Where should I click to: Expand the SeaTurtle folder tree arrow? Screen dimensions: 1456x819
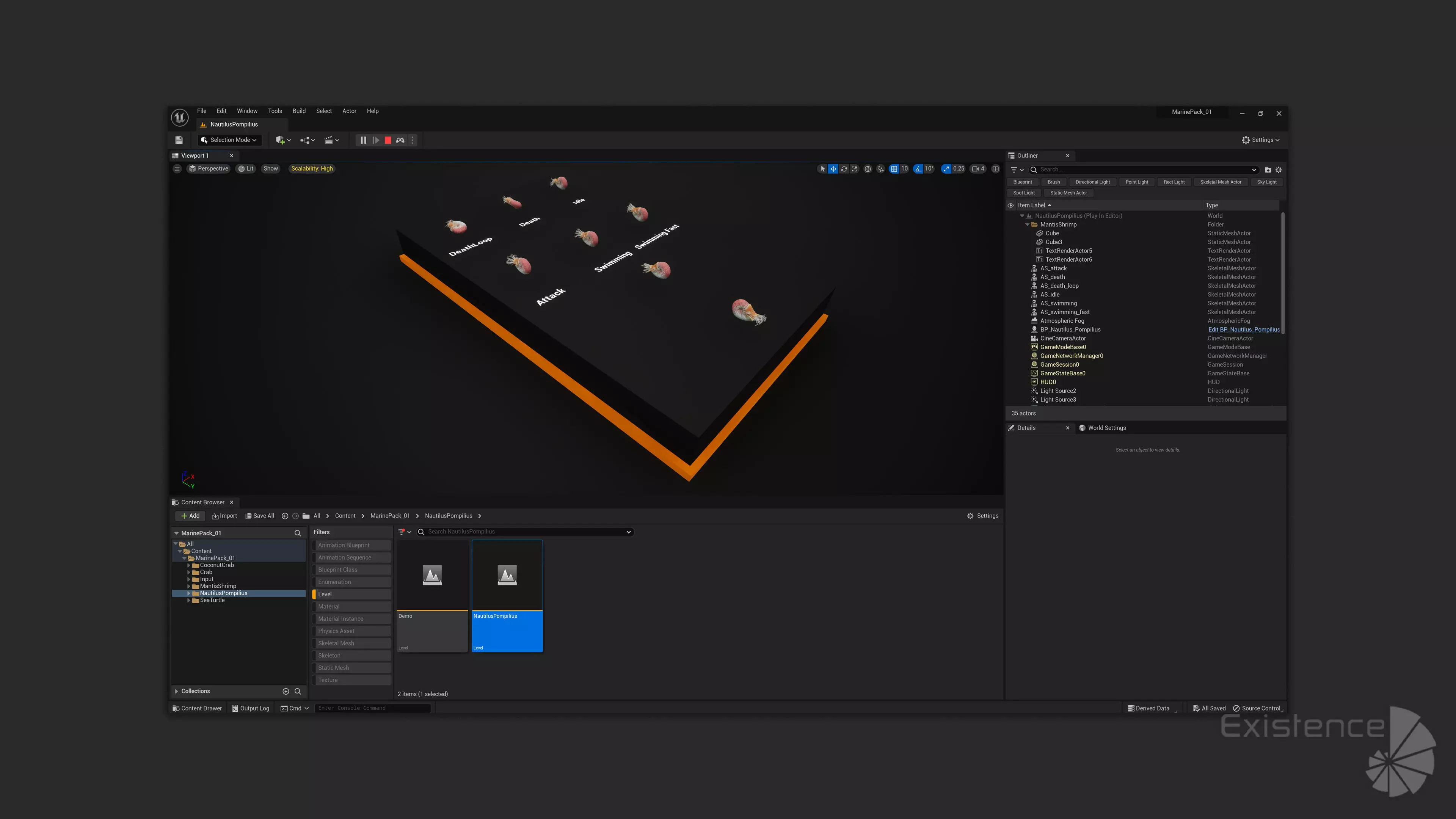point(189,600)
